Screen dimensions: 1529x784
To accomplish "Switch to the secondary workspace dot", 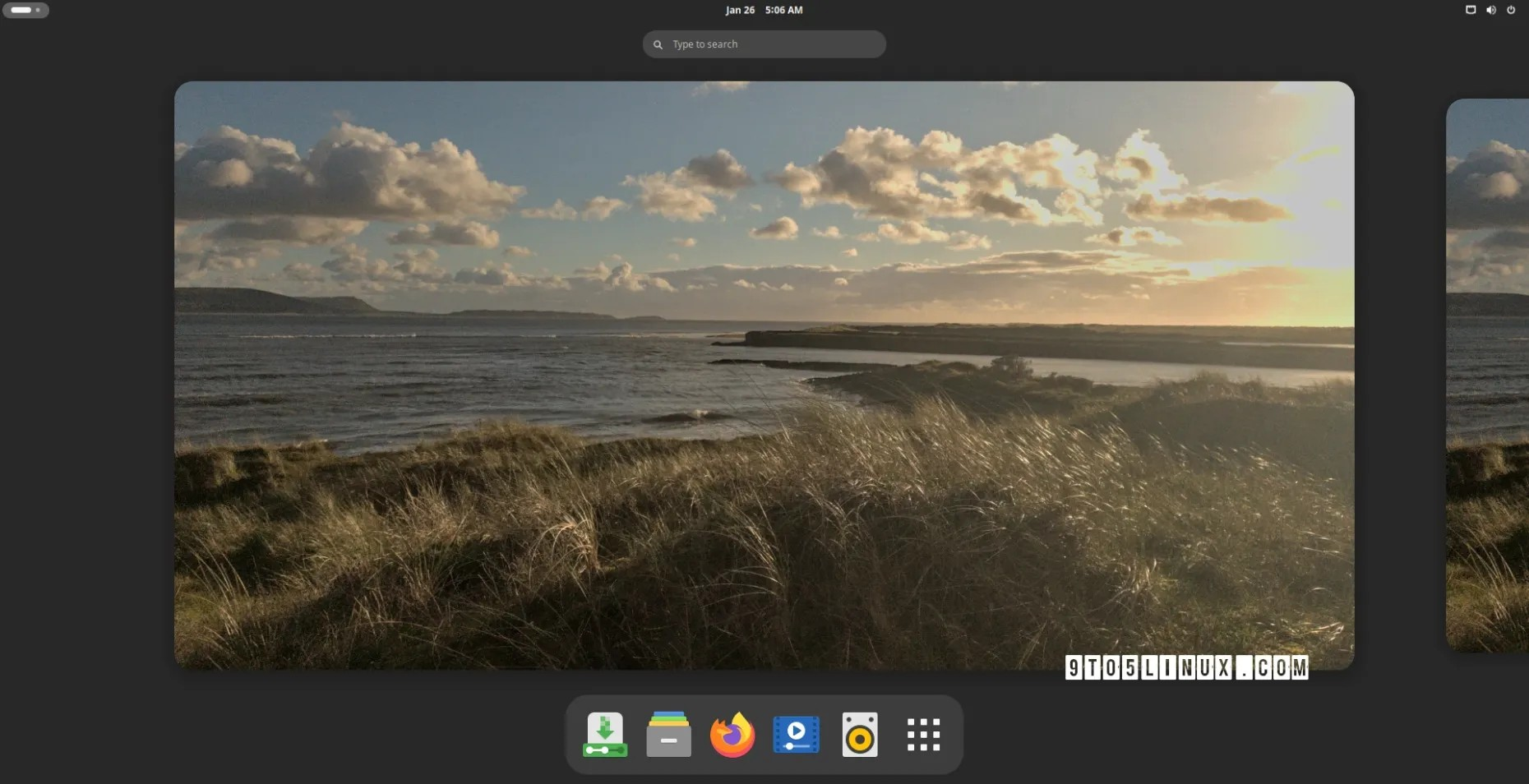I will 36,10.
